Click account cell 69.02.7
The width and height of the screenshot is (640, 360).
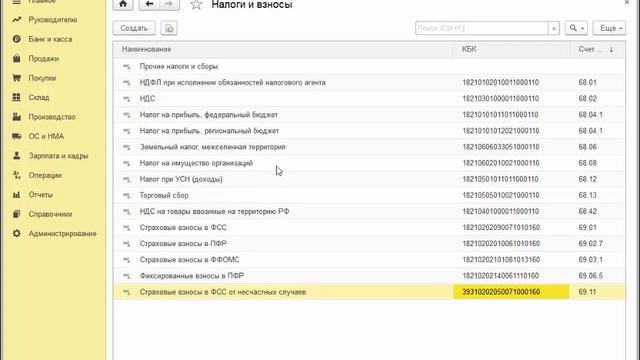tap(590, 244)
